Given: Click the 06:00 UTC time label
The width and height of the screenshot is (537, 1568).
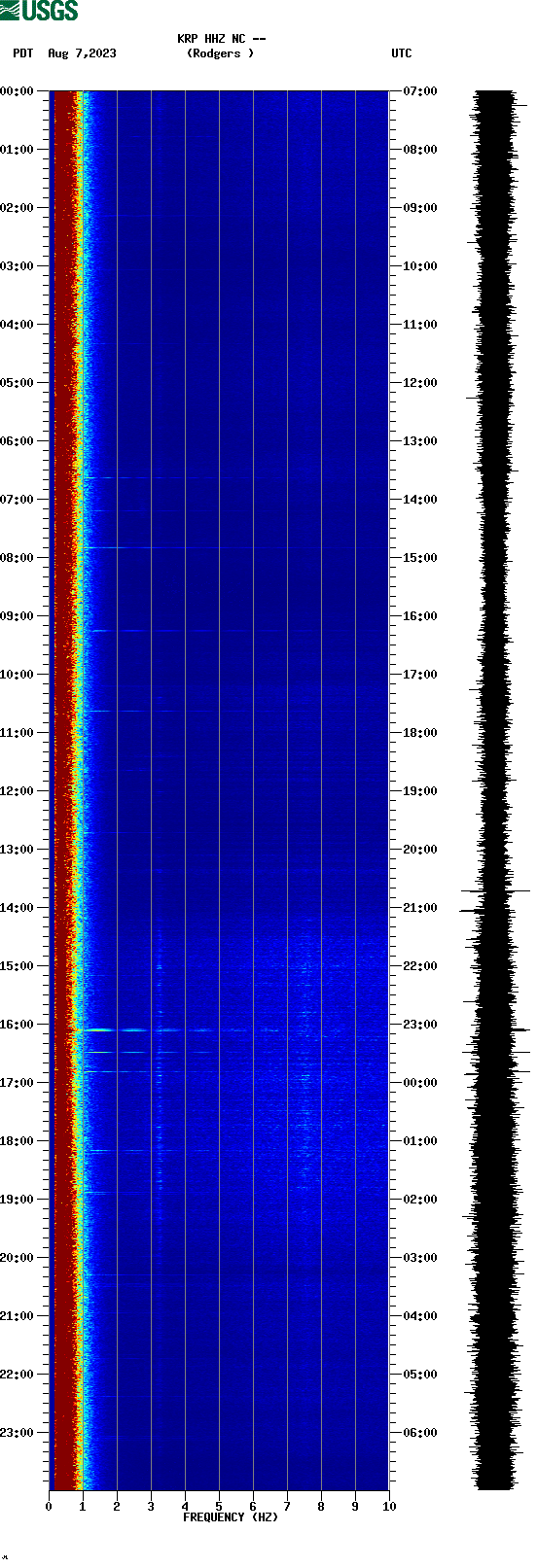Looking at the screenshot, I should point(419,1433).
